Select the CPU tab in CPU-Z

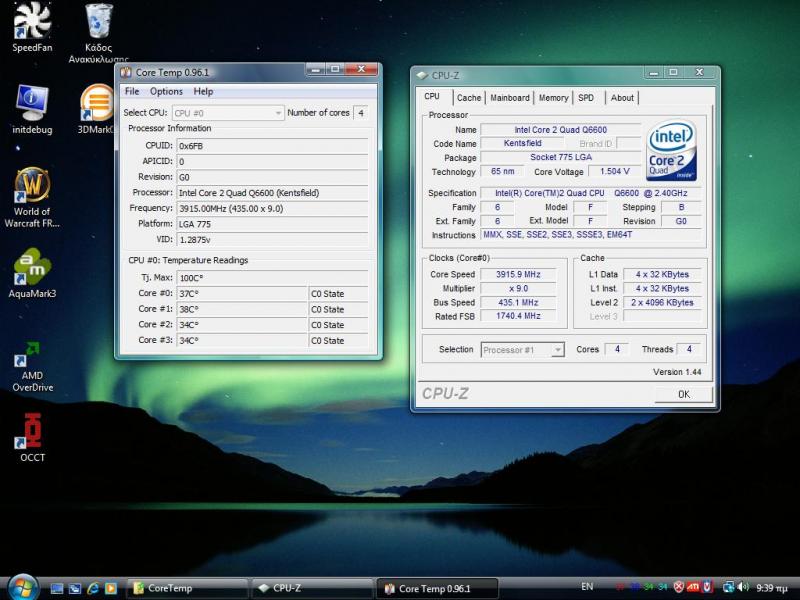pos(432,96)
